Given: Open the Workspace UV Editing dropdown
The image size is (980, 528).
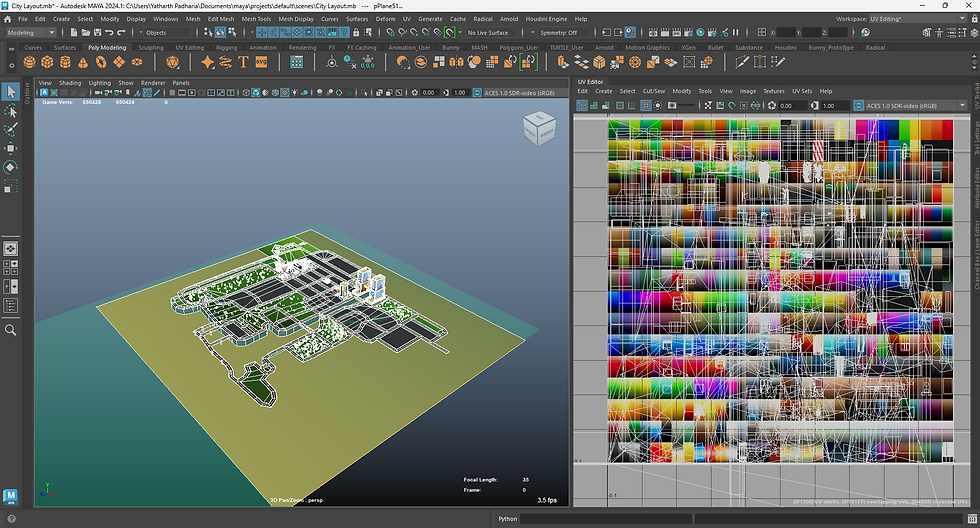Looking at the screenshot, I should click(x=918, y=19).
